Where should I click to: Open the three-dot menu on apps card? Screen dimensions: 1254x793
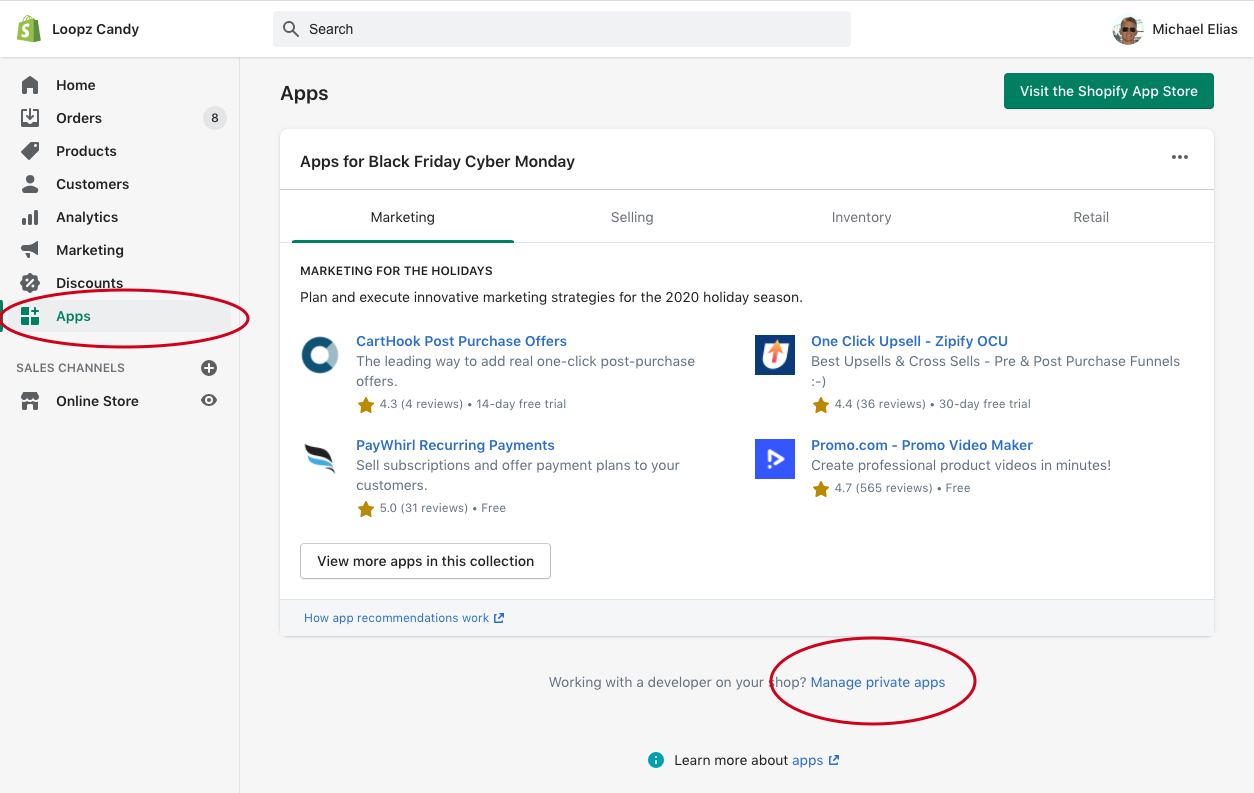[x=1180, y=157]
